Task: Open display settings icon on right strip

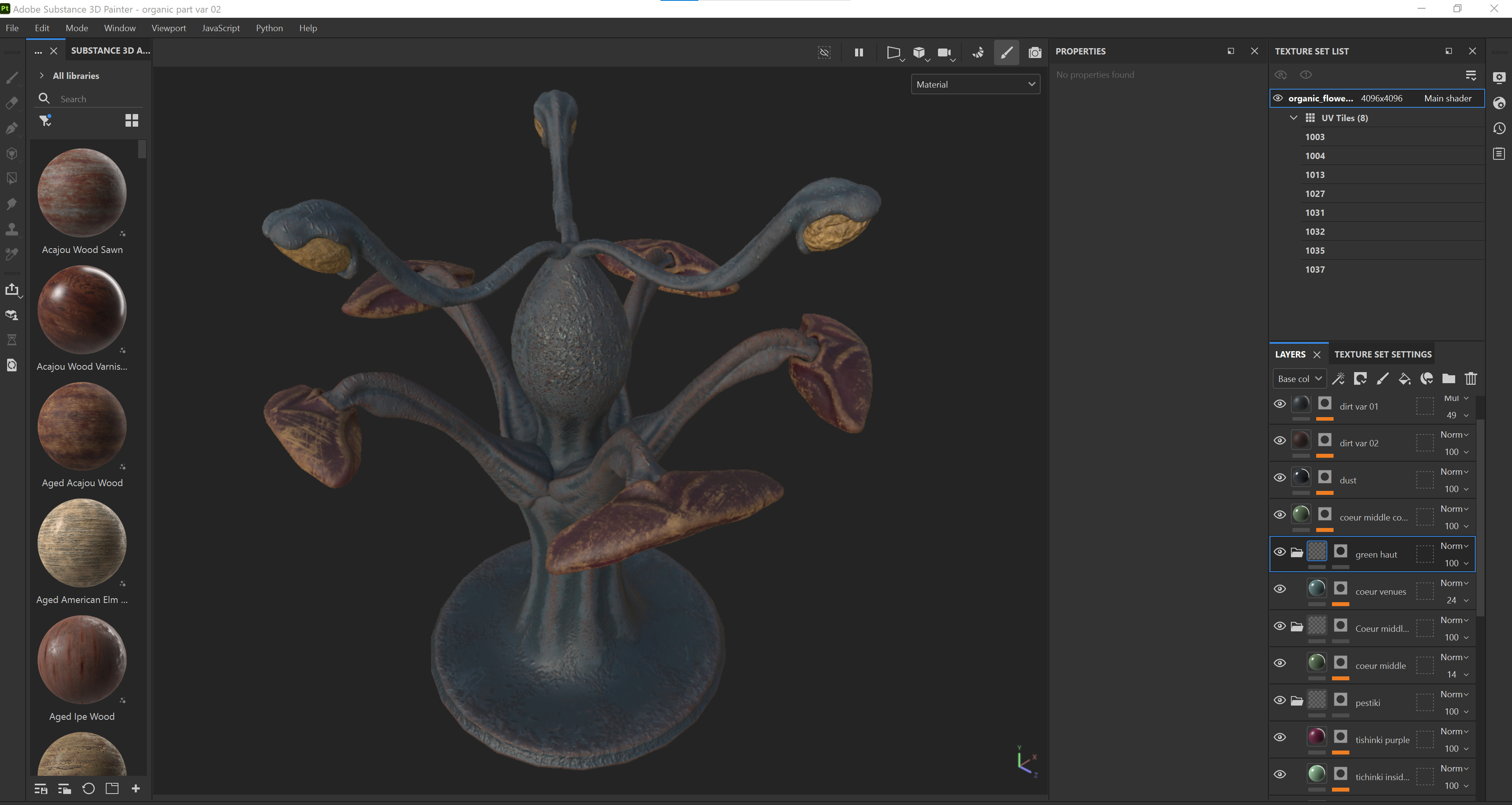Action: (1499, 77)
